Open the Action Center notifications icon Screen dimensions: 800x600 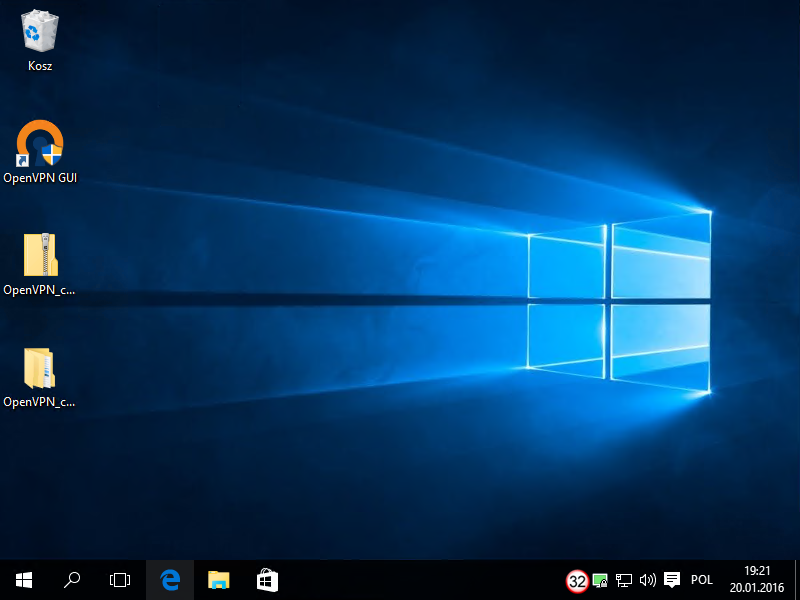(672, 580)
